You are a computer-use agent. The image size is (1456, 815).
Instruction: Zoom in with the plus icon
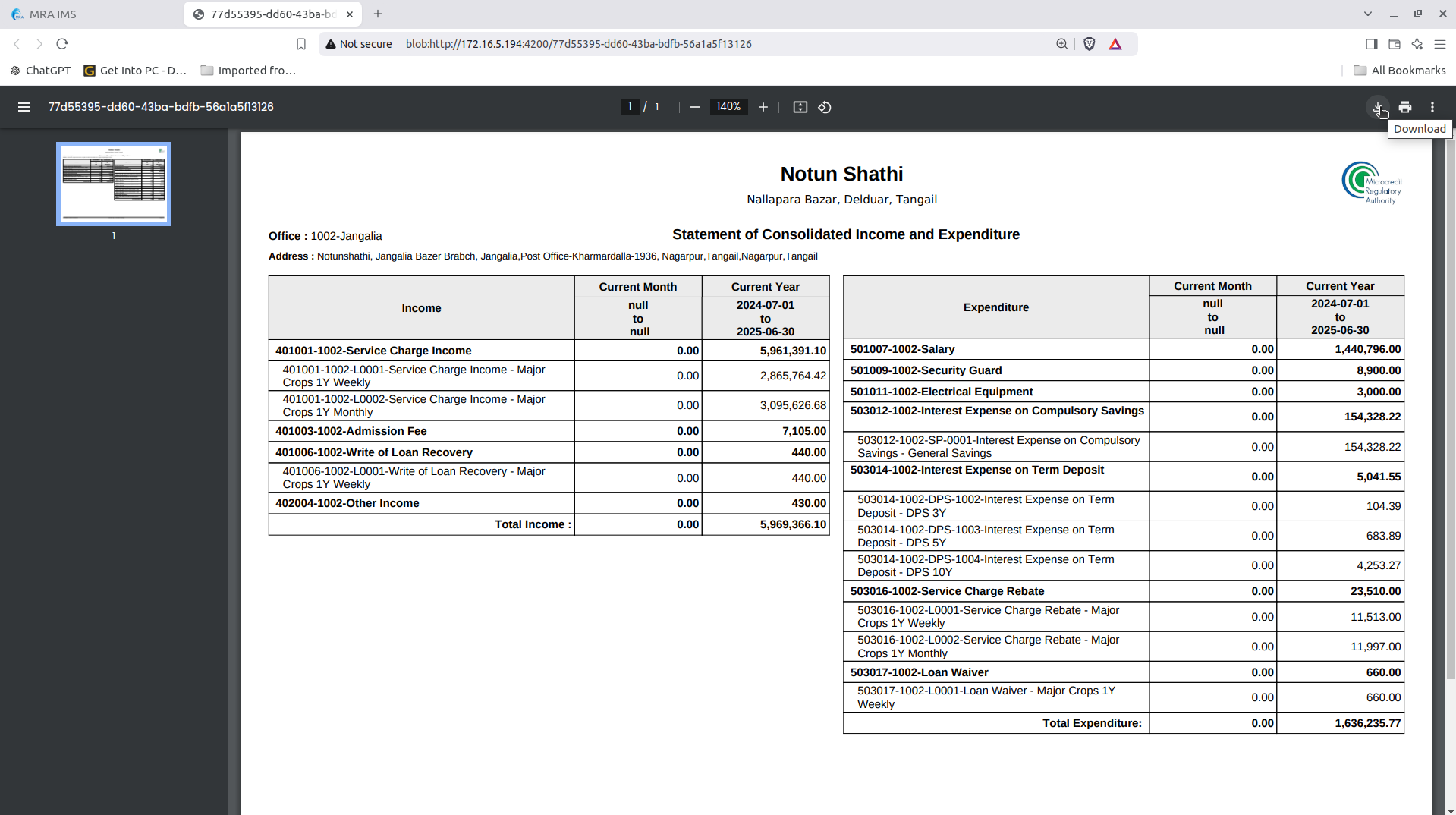(x=763, y=107)
